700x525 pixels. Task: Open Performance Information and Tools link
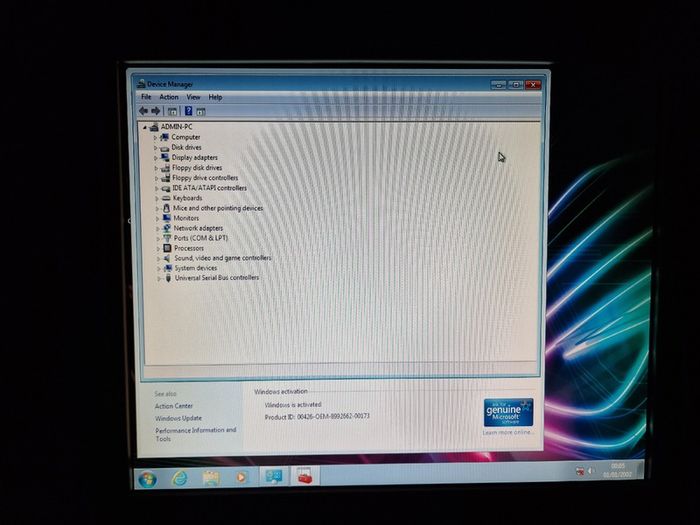[196, 434]
